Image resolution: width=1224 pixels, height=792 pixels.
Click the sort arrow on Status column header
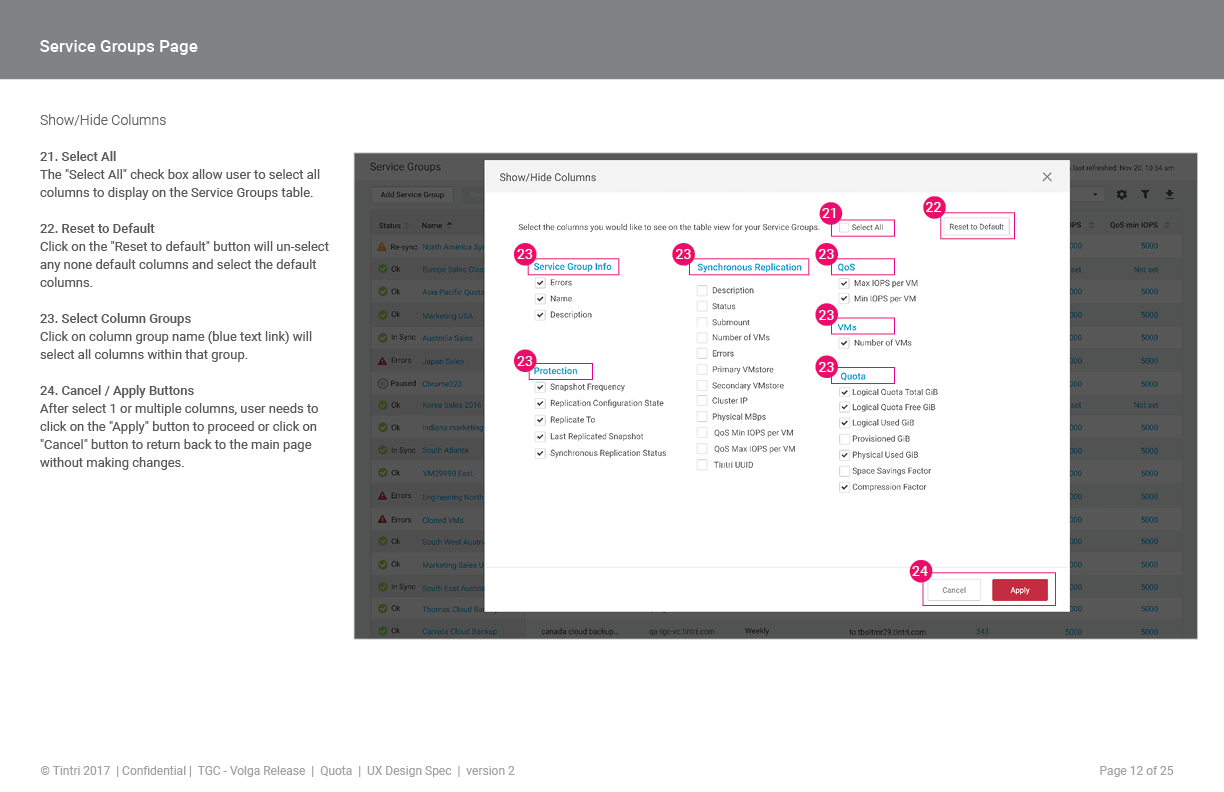(x=407, y=225)
